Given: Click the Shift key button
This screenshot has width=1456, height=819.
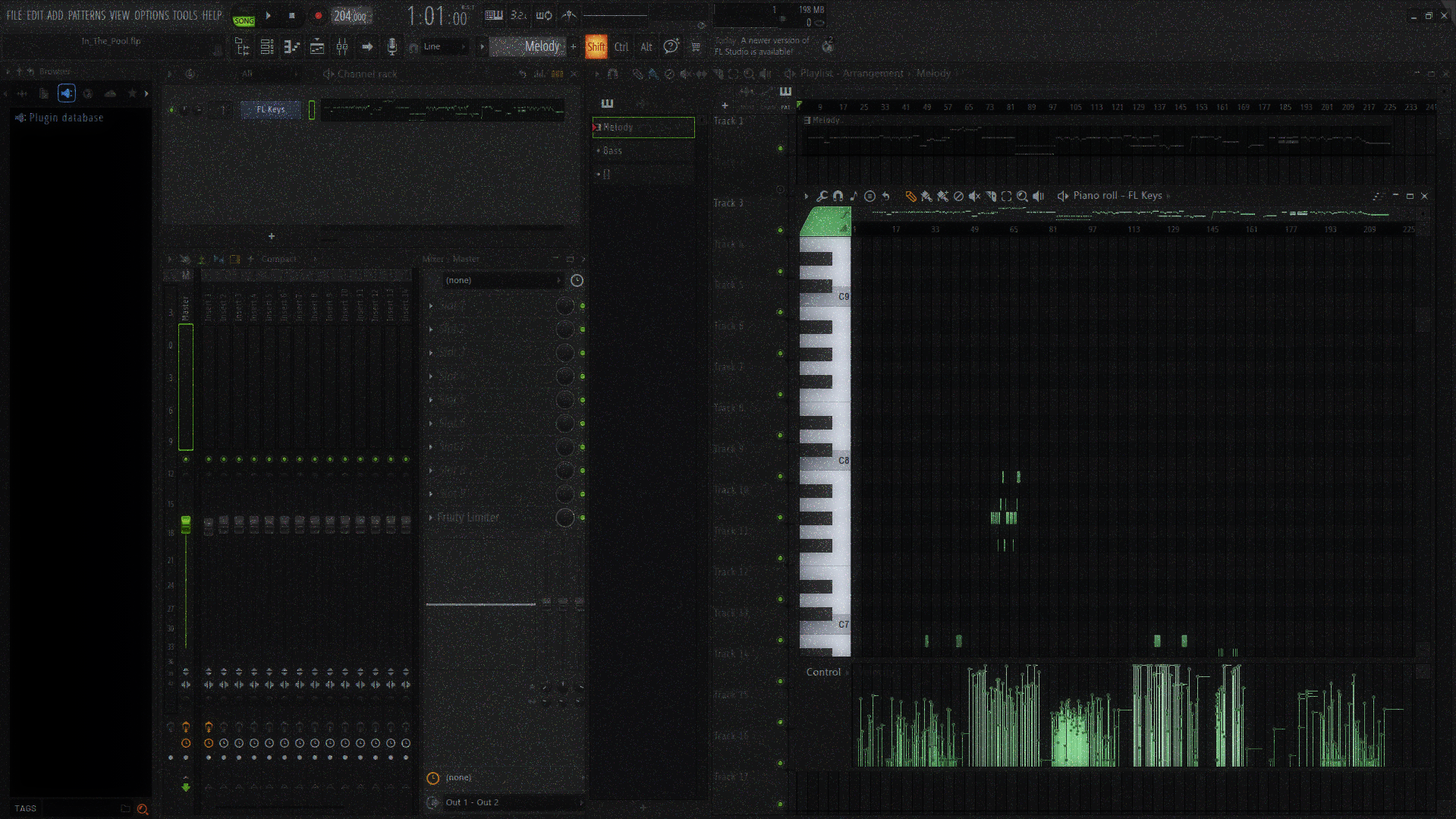Looking at the screenshot, I should click(596, 47).
